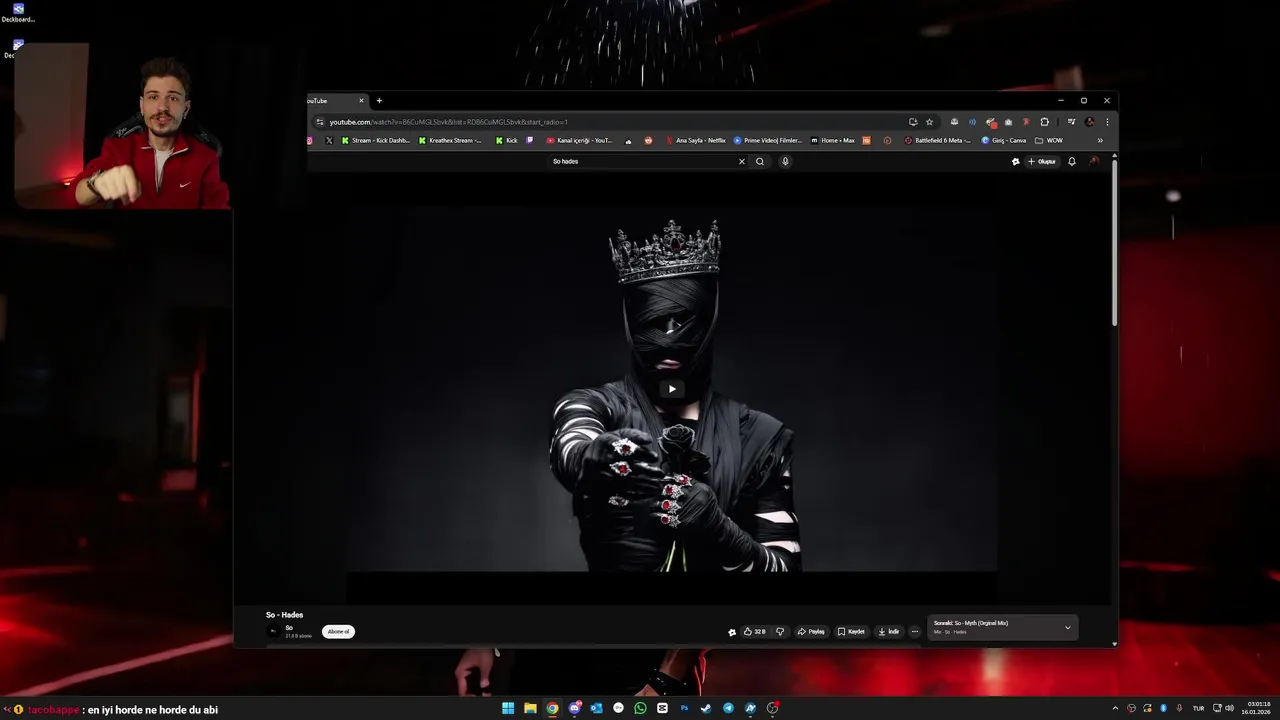Open the 'Battlefield 6 Meta' bookmark
Screen dimensions: 1280x720
tap(938, 141)
